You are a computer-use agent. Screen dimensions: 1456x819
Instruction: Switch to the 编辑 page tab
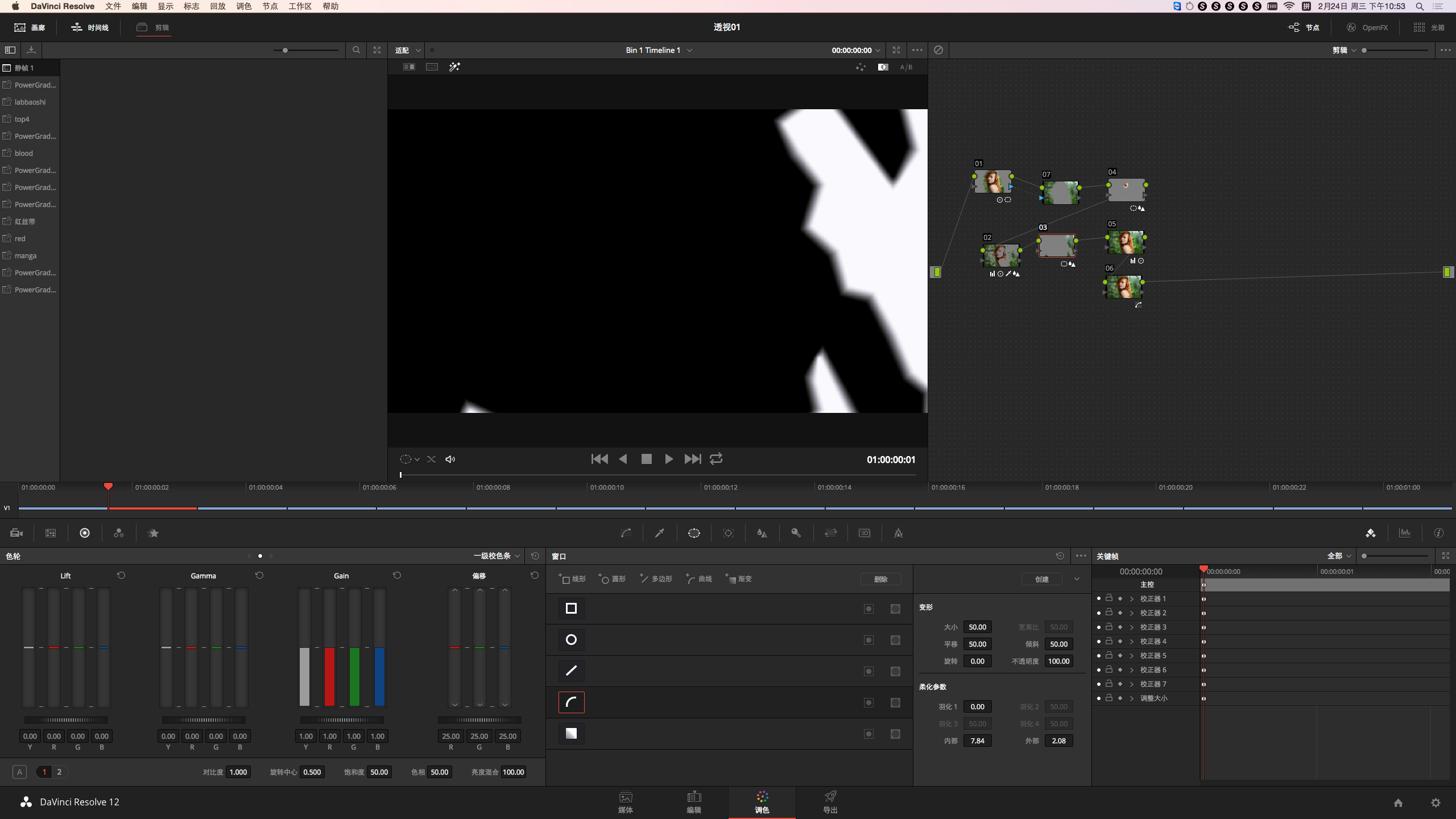pos(694,803)
